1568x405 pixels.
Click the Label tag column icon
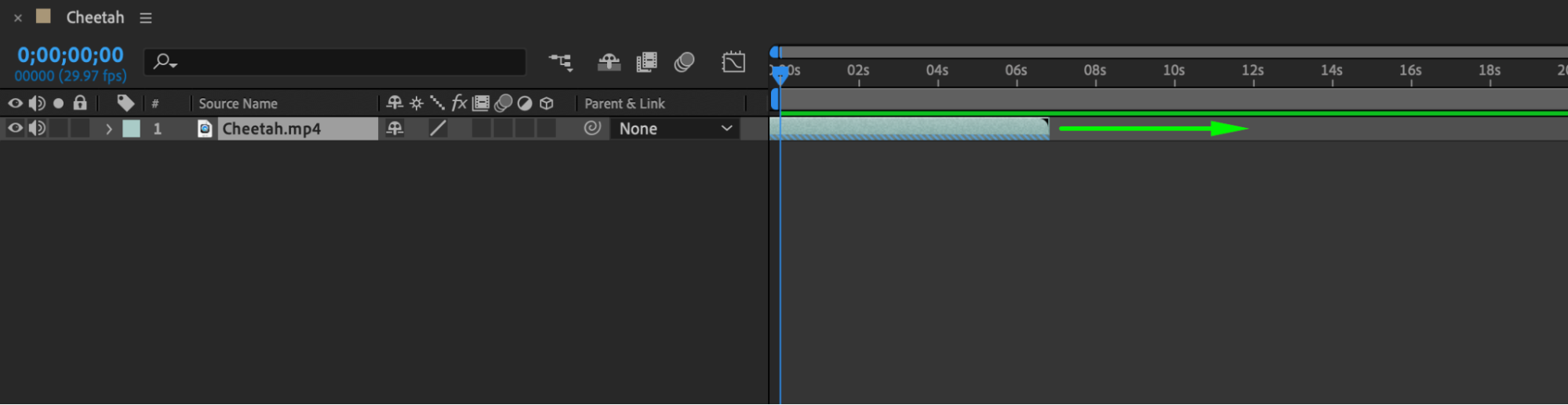pyautogui.click(x=126, y=103)
